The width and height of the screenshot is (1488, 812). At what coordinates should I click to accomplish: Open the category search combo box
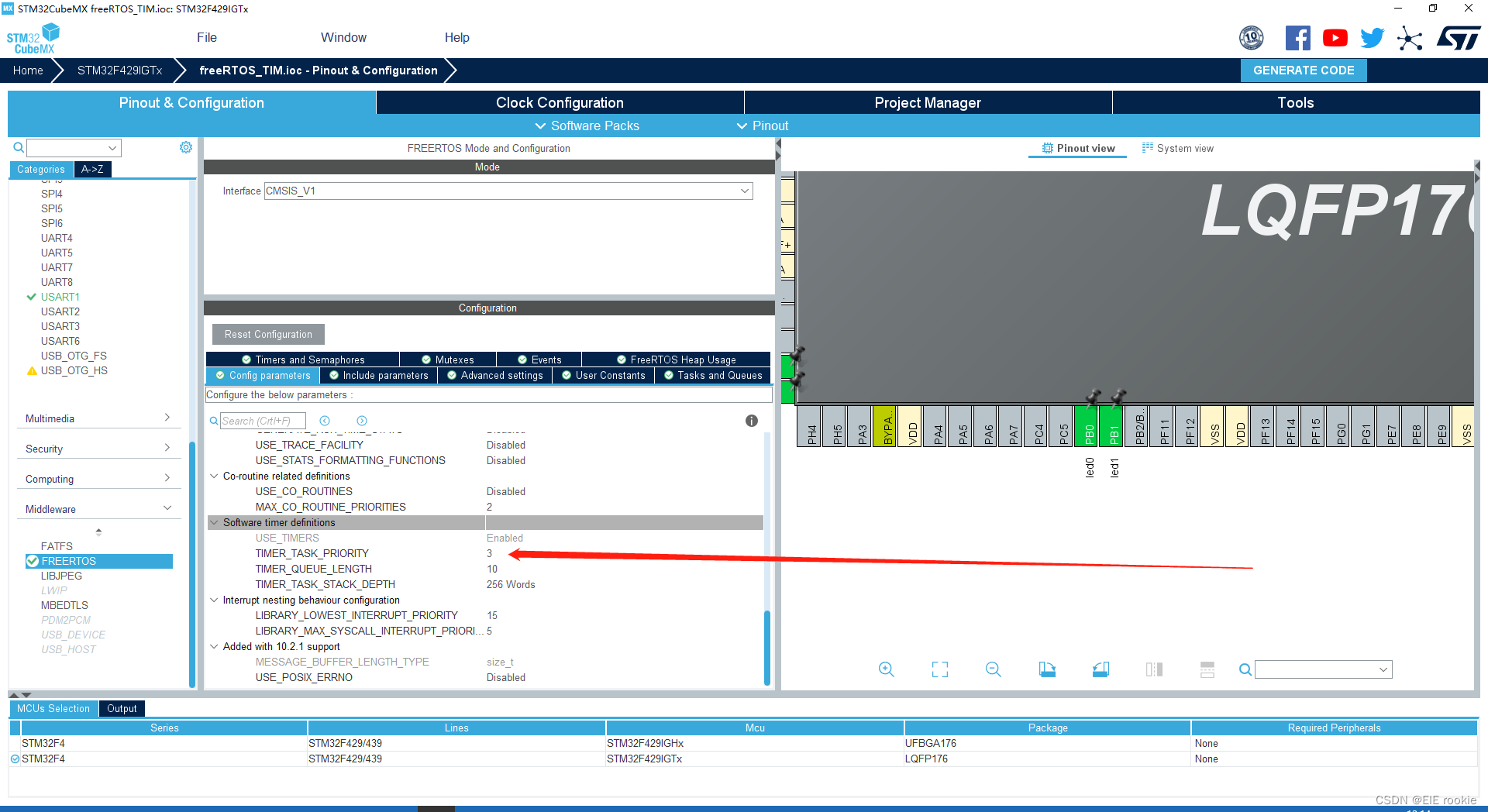pos(74,147)
